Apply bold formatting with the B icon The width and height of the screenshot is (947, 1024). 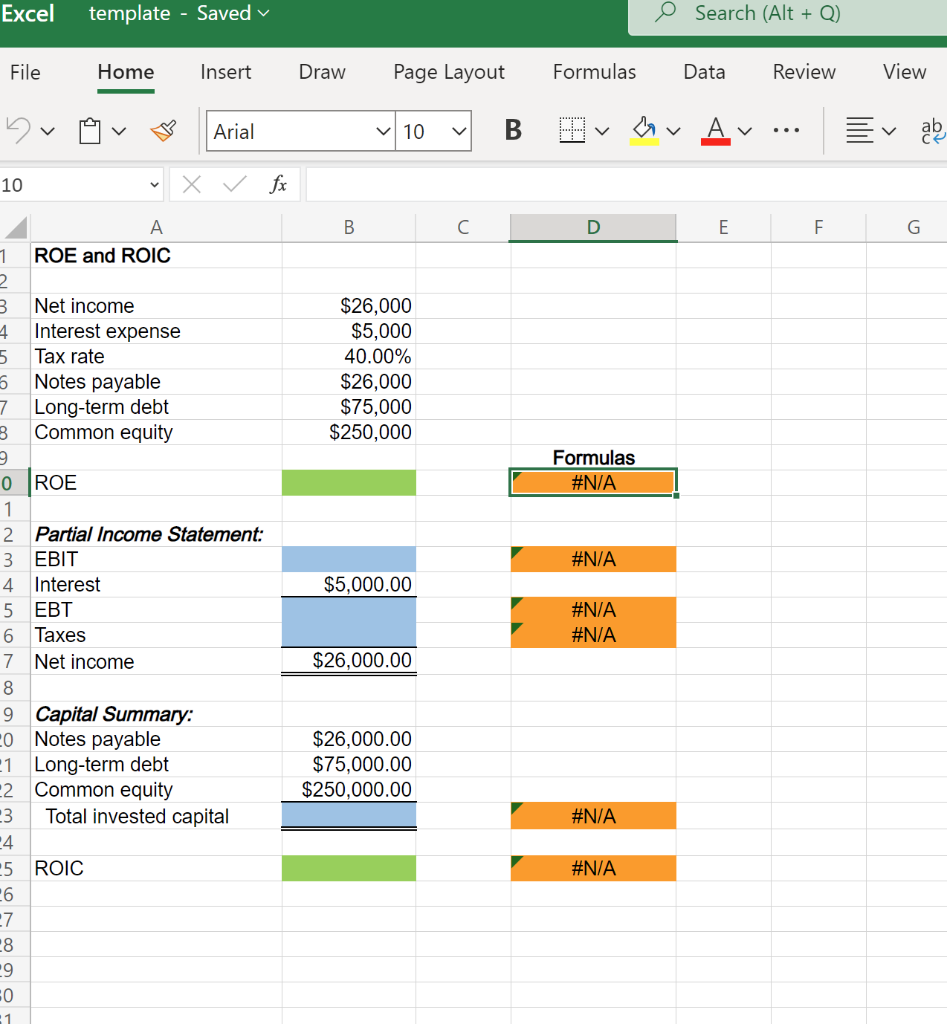click(512, 130)
